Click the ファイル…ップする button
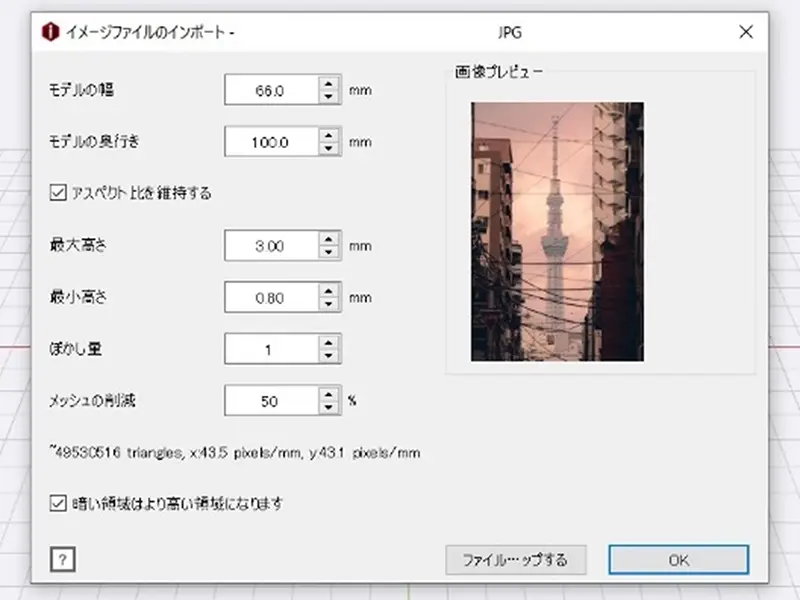Screen dimensions: 800x600 point(514,560)
